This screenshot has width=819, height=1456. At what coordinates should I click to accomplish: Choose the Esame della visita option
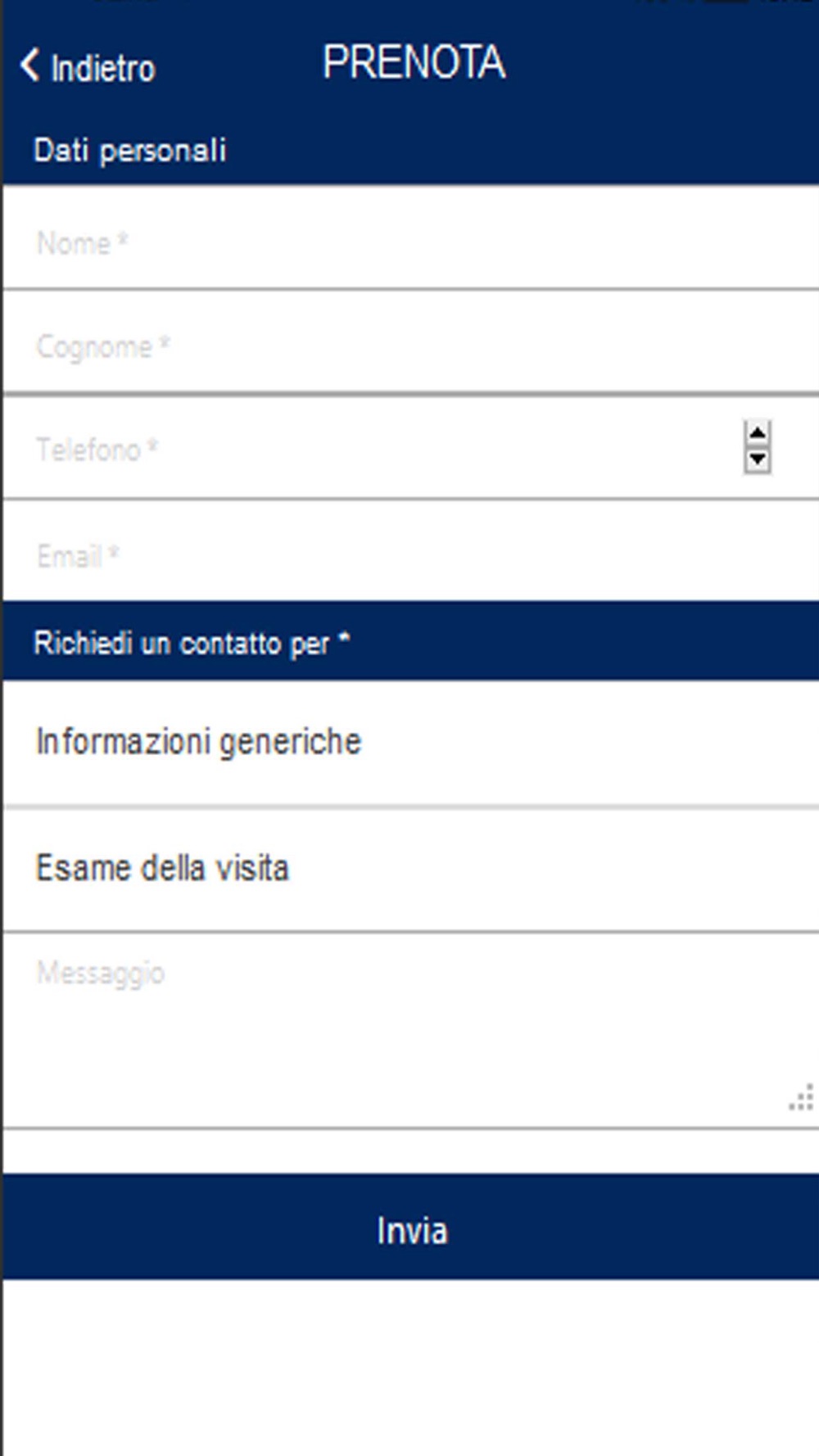point(162,868)
